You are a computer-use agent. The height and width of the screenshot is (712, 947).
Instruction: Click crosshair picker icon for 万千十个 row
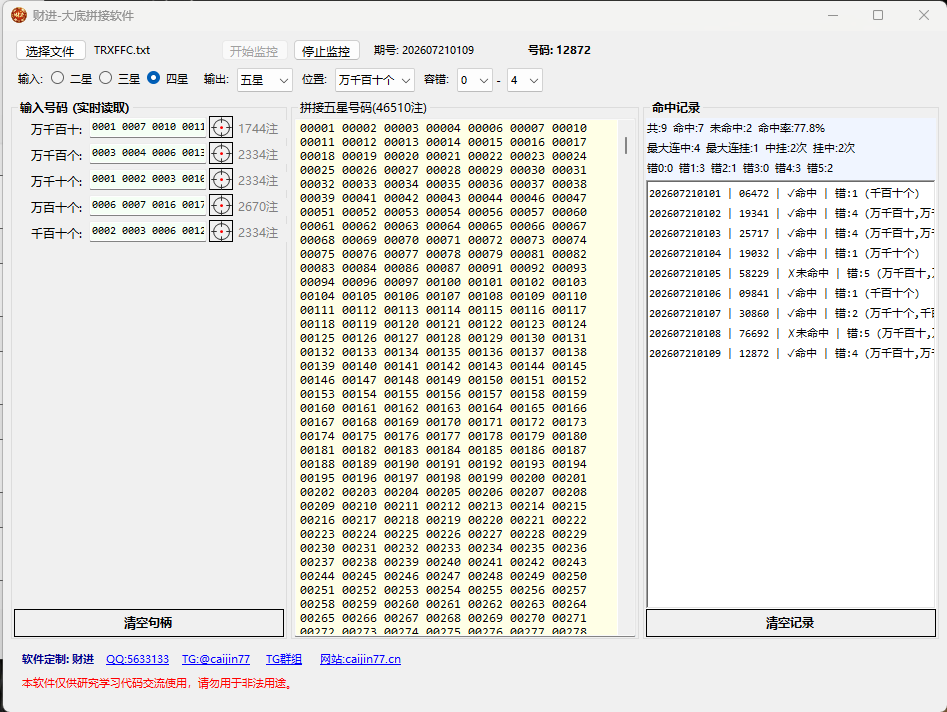point(221,180)
